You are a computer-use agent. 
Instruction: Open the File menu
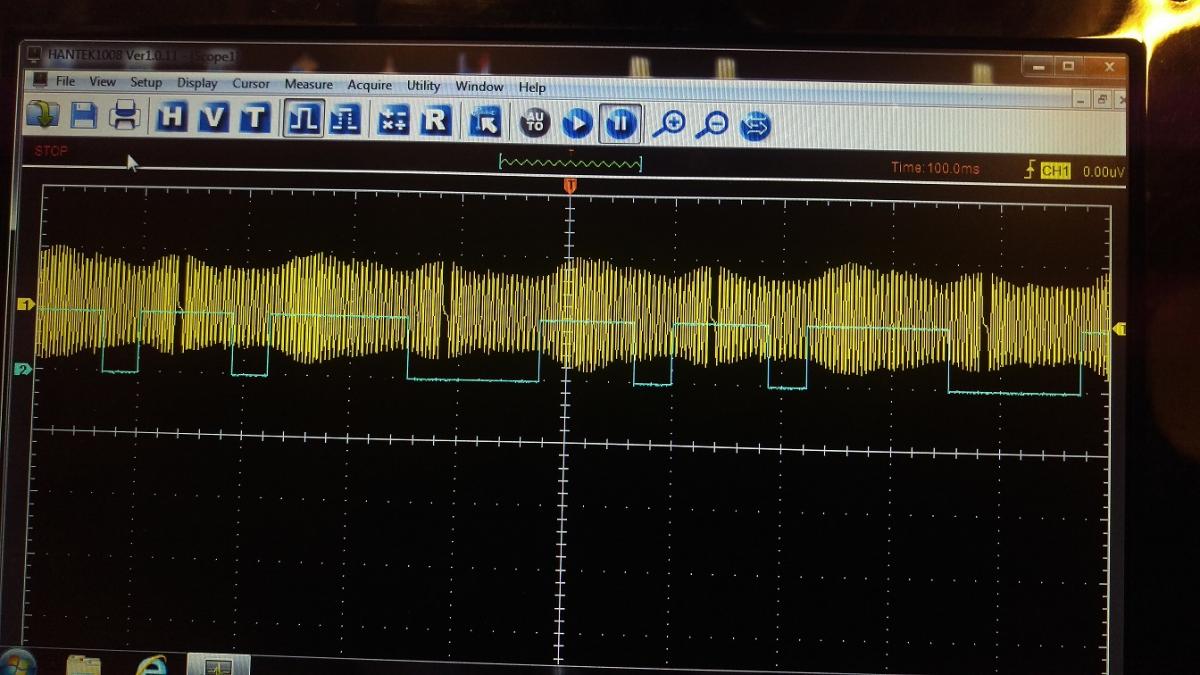point(65,81)
